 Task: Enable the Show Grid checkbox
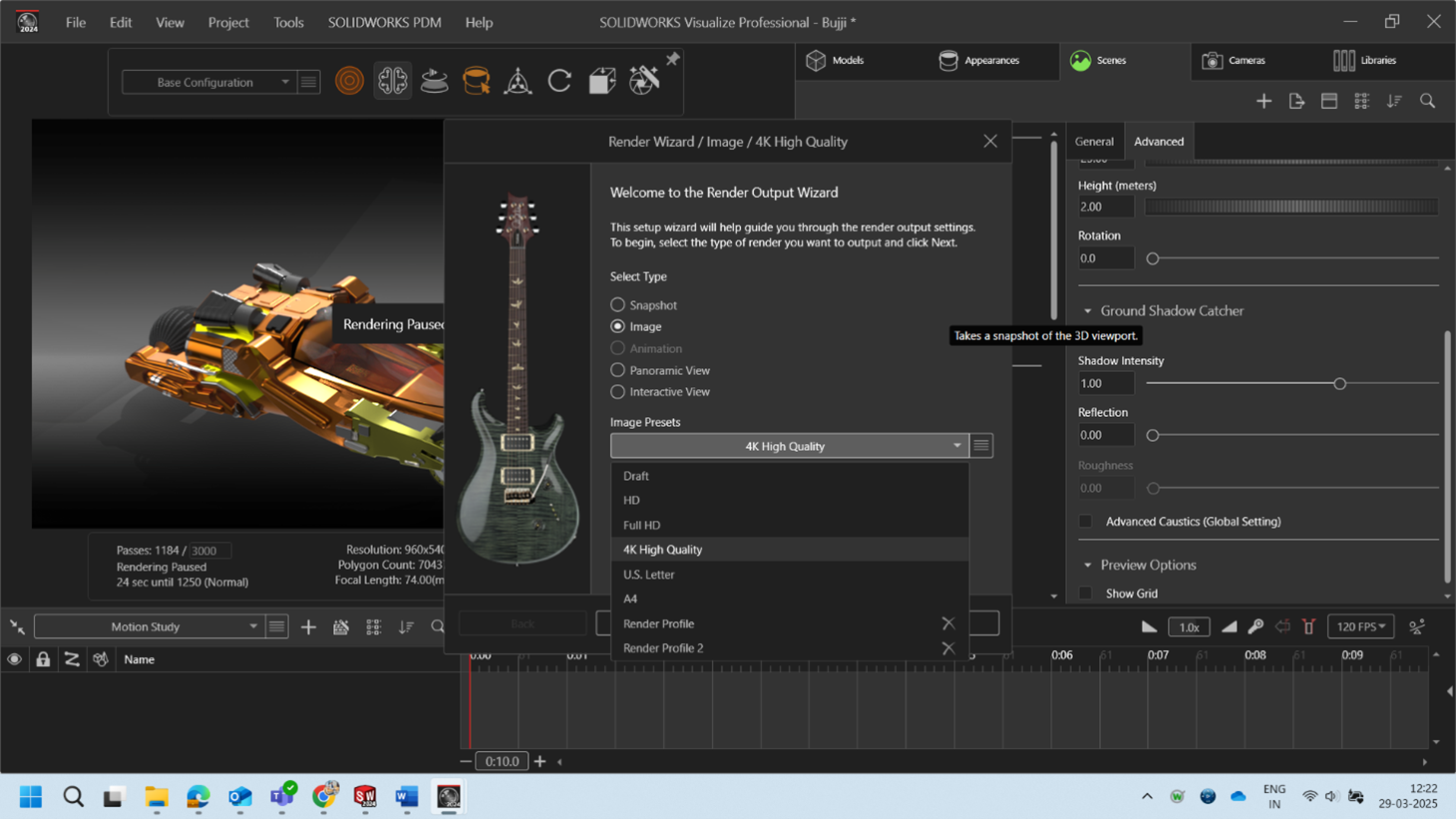click(1085, 594)
